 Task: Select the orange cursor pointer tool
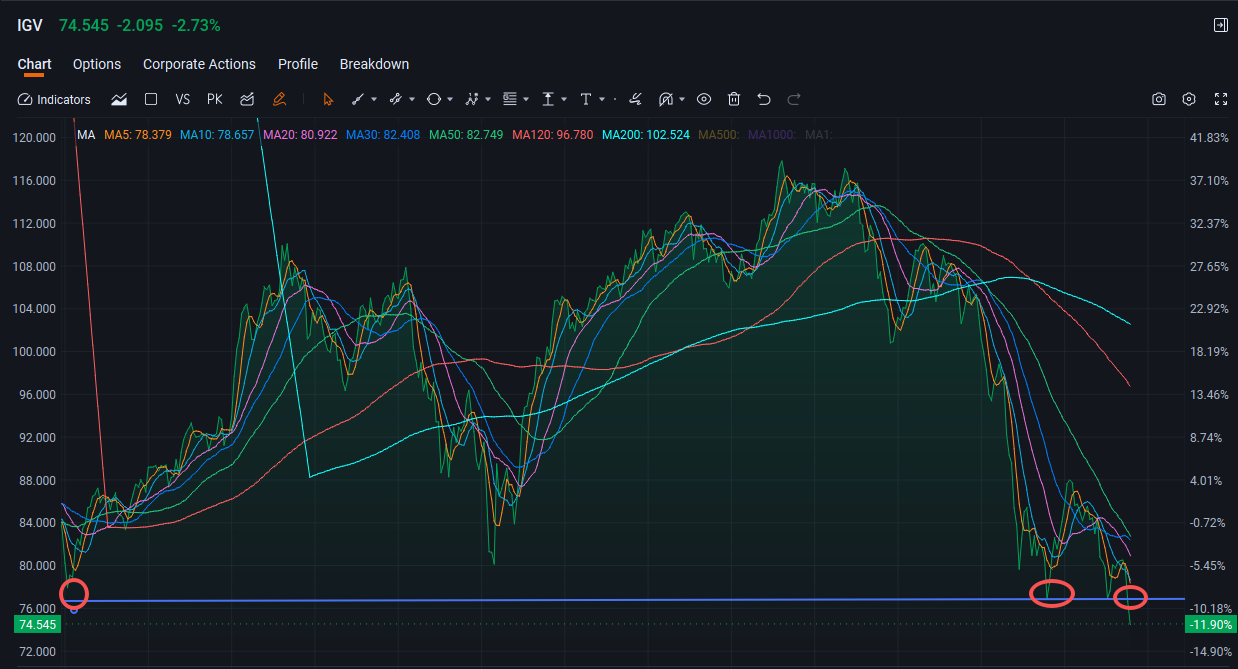[328, 99]
